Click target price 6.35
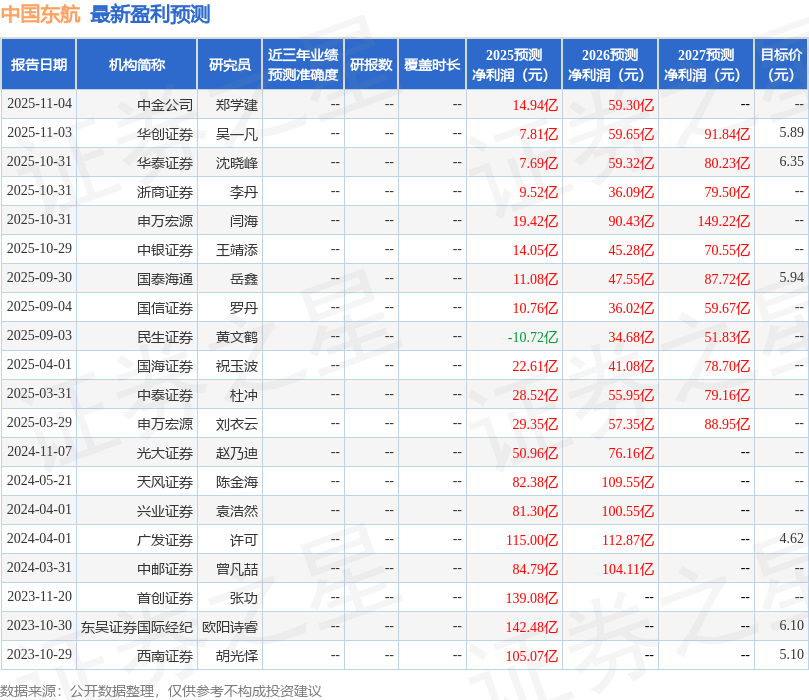The height and width of the screenshot is (700, 809). [x=791, y=161]
